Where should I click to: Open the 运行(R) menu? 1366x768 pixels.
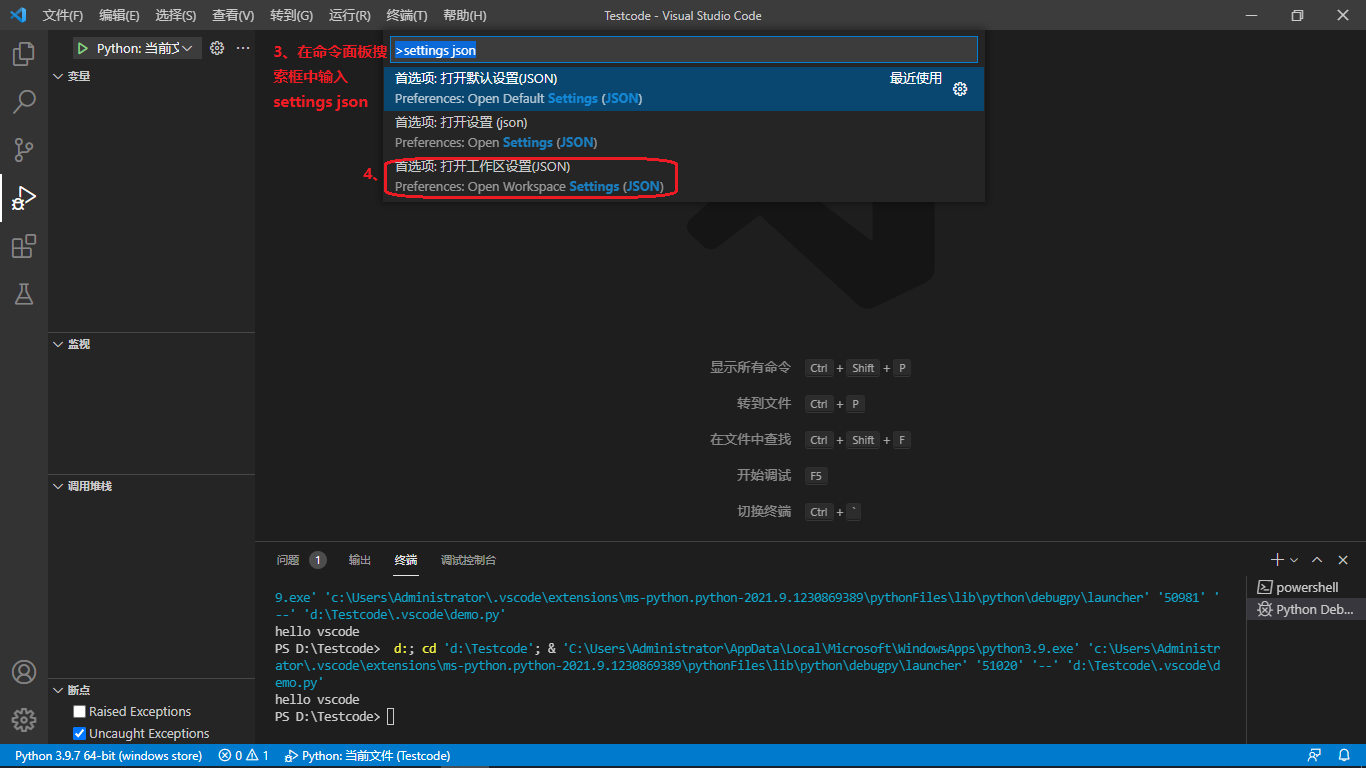click(x=349, y=15)
